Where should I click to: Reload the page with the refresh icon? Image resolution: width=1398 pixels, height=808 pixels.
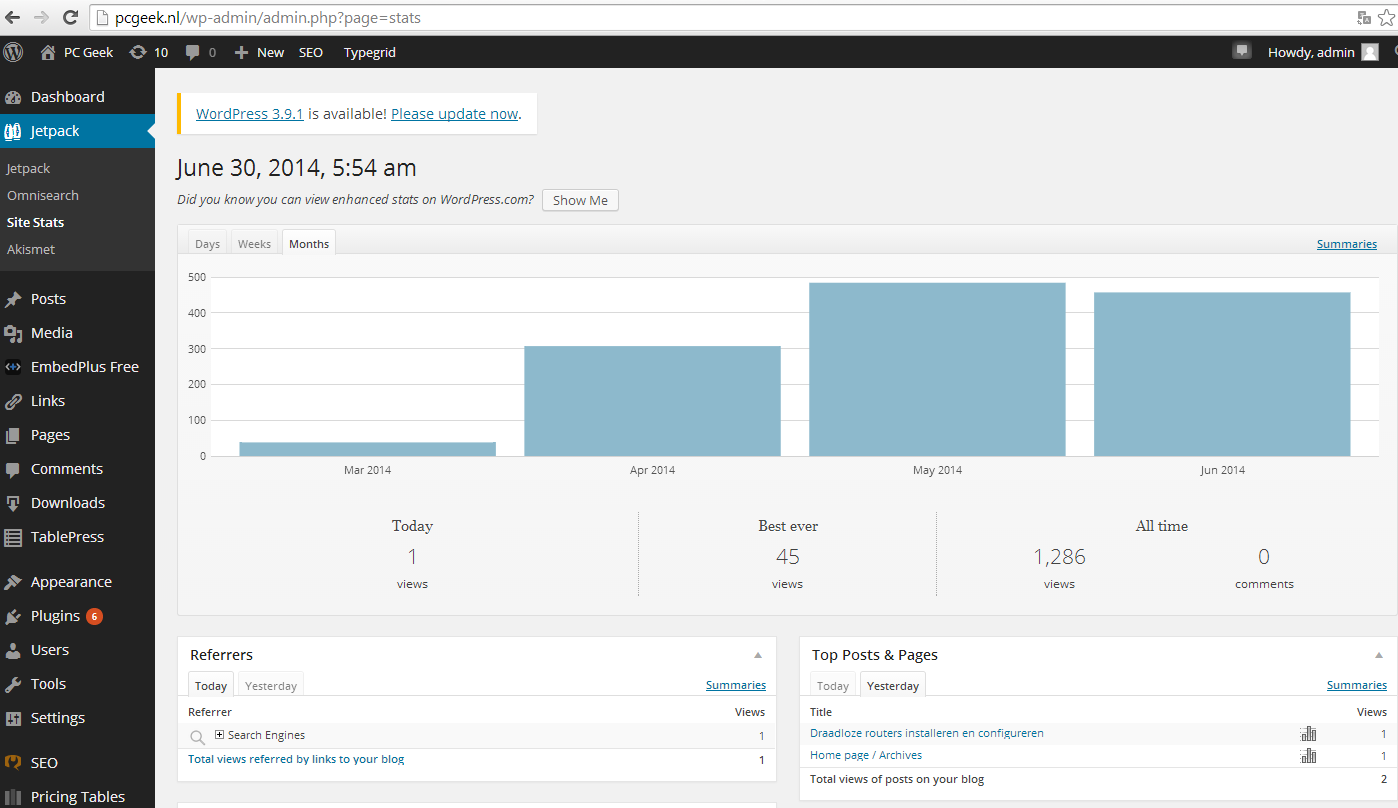[70, 17]
